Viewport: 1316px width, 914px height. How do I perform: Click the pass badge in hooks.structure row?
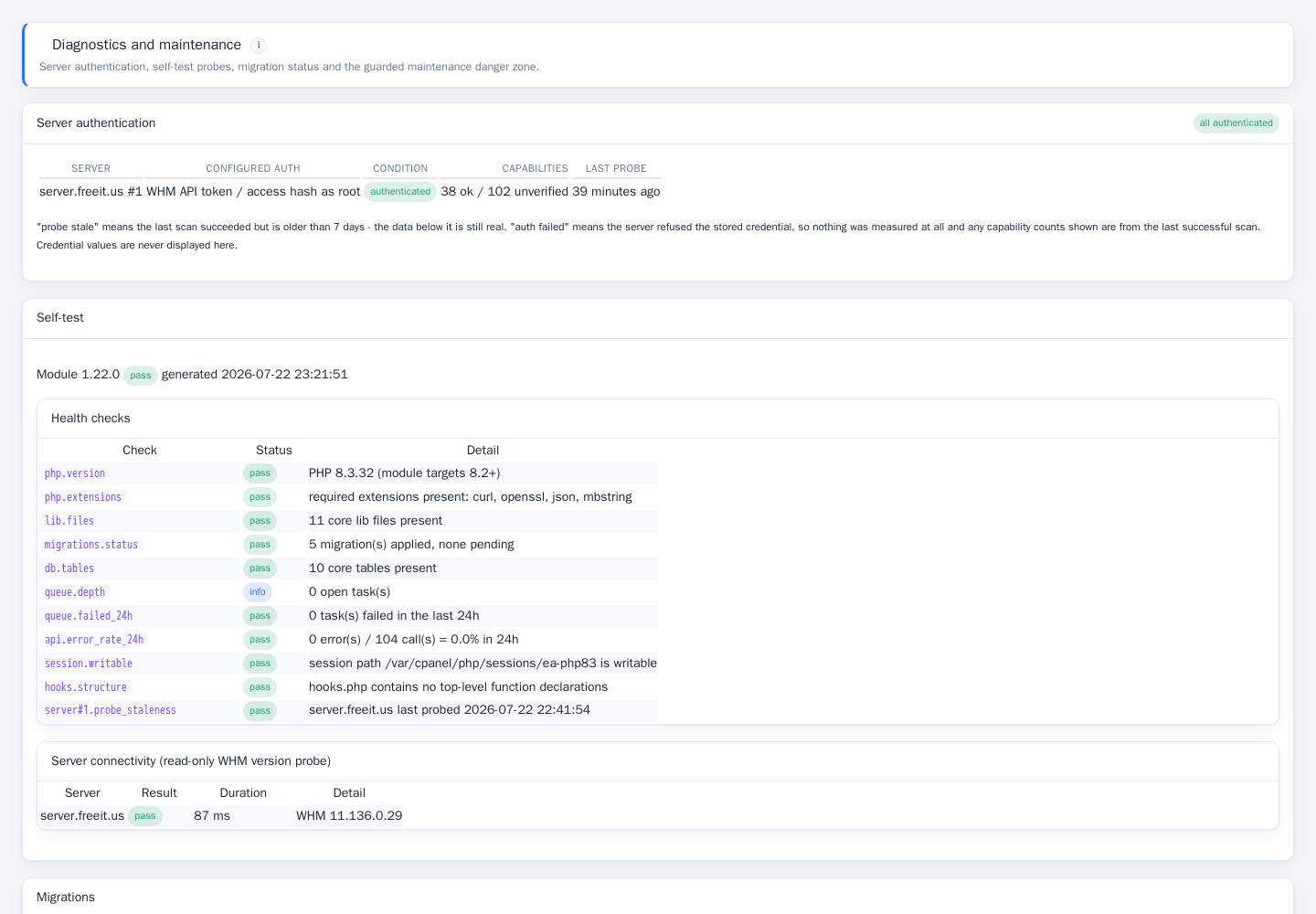click(x=260, y=687)
